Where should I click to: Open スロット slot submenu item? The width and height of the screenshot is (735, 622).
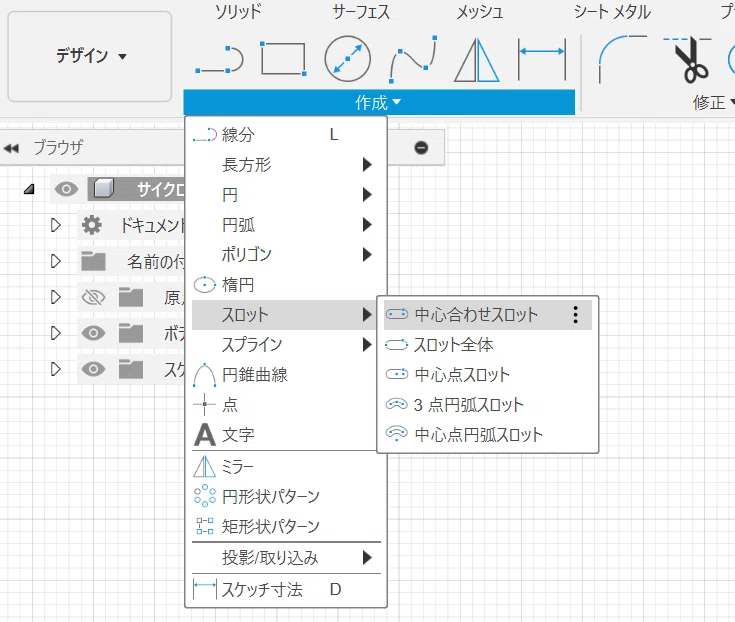click(x=286, y=315)
